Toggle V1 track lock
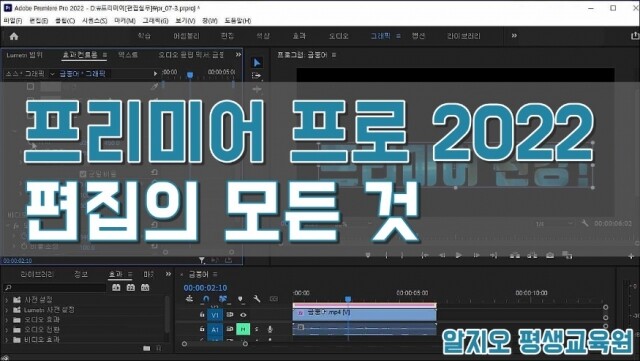 point(202,314)
